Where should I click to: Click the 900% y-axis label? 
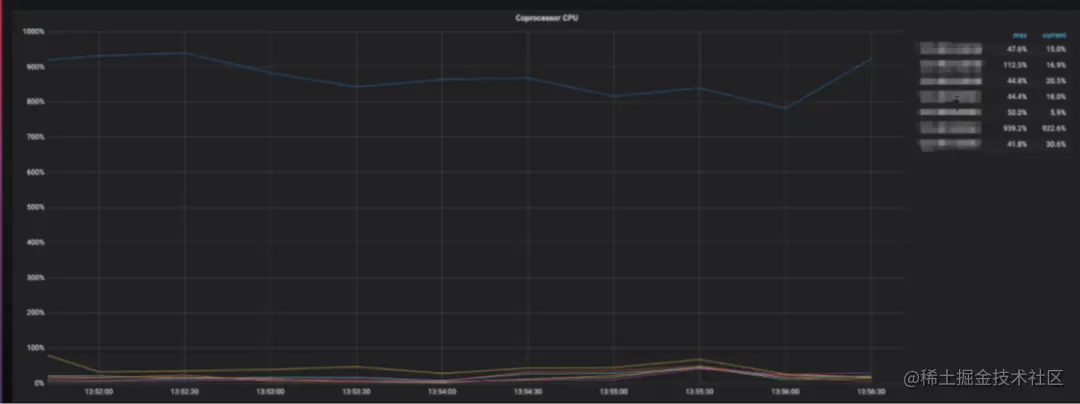(34, 67)
